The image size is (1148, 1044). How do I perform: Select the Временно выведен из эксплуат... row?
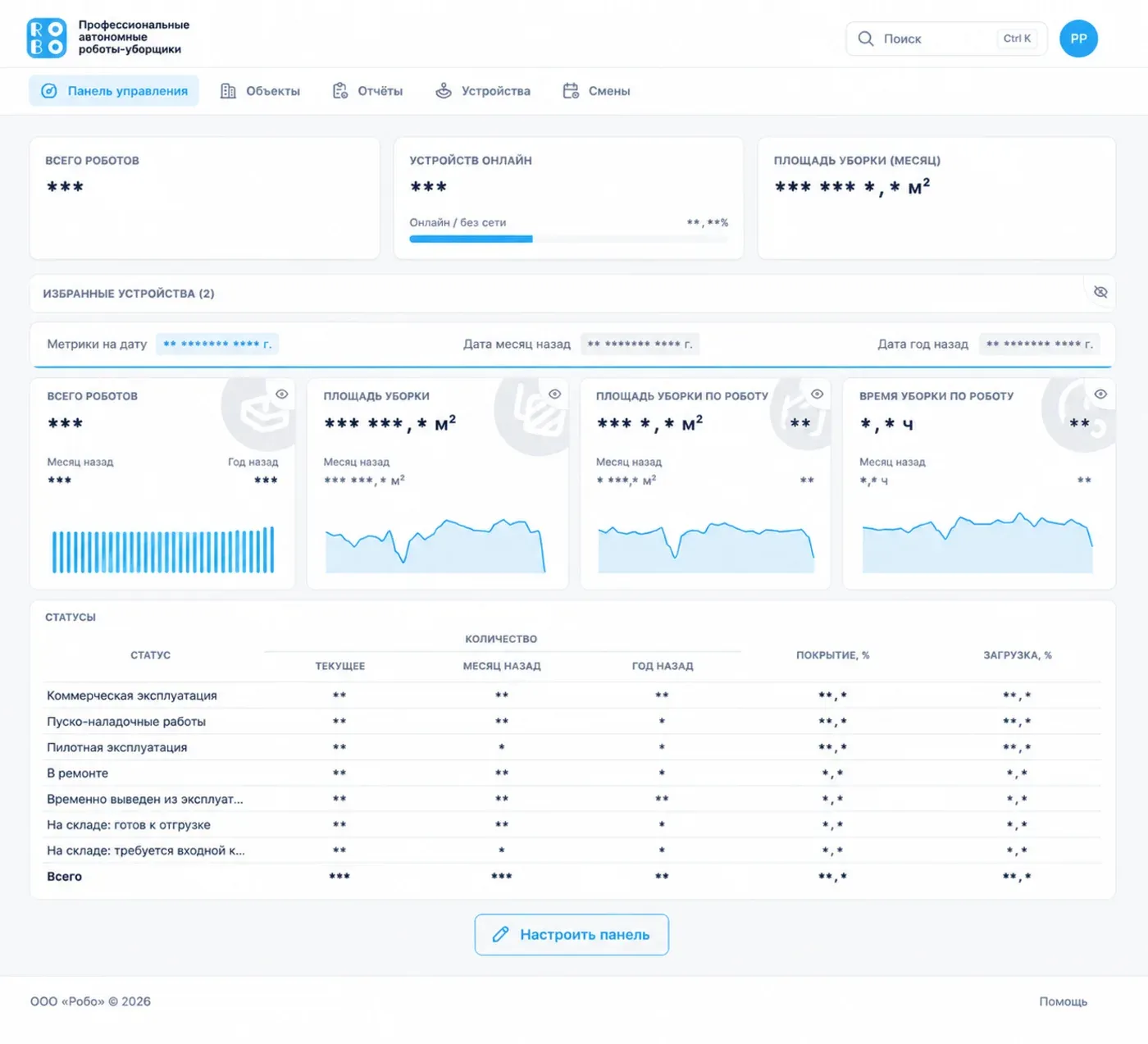click(x=572, y=799)
